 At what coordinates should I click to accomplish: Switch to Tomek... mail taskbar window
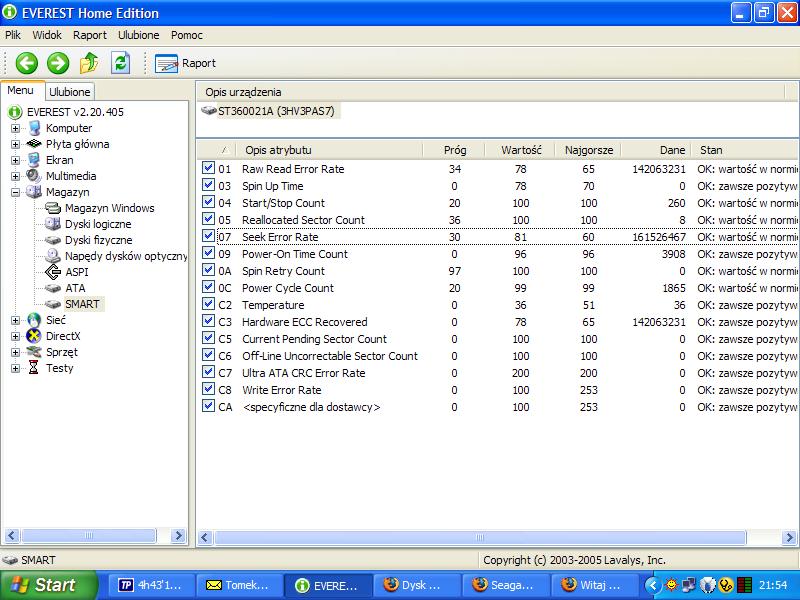click(238, 585)
